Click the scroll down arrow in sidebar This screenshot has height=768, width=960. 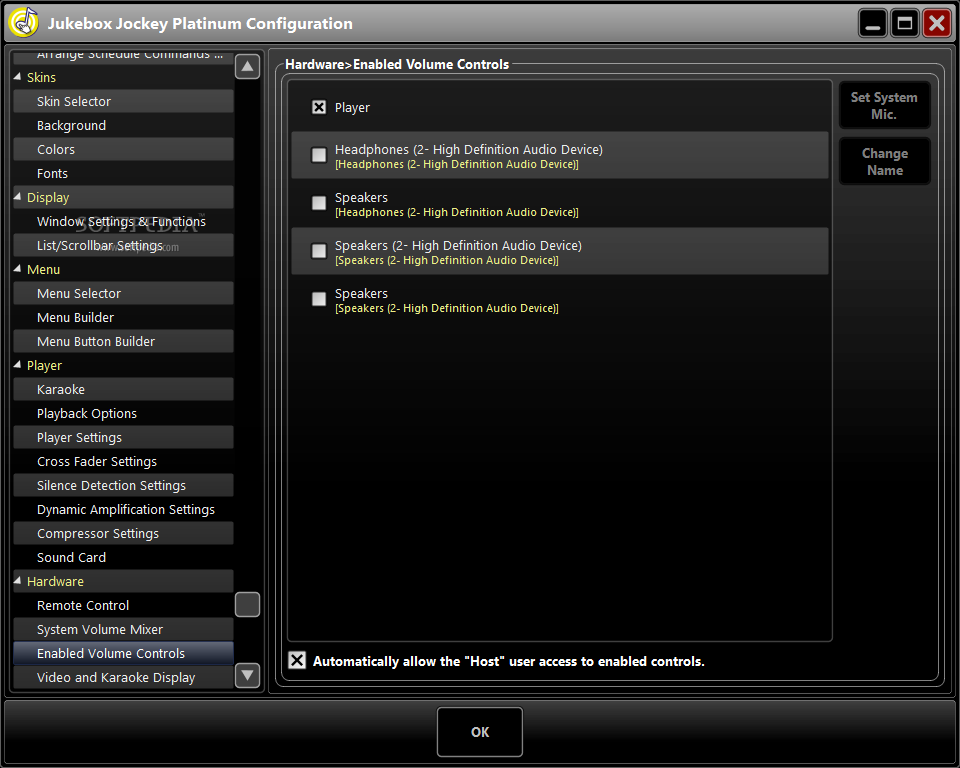(x=247, y=676)
